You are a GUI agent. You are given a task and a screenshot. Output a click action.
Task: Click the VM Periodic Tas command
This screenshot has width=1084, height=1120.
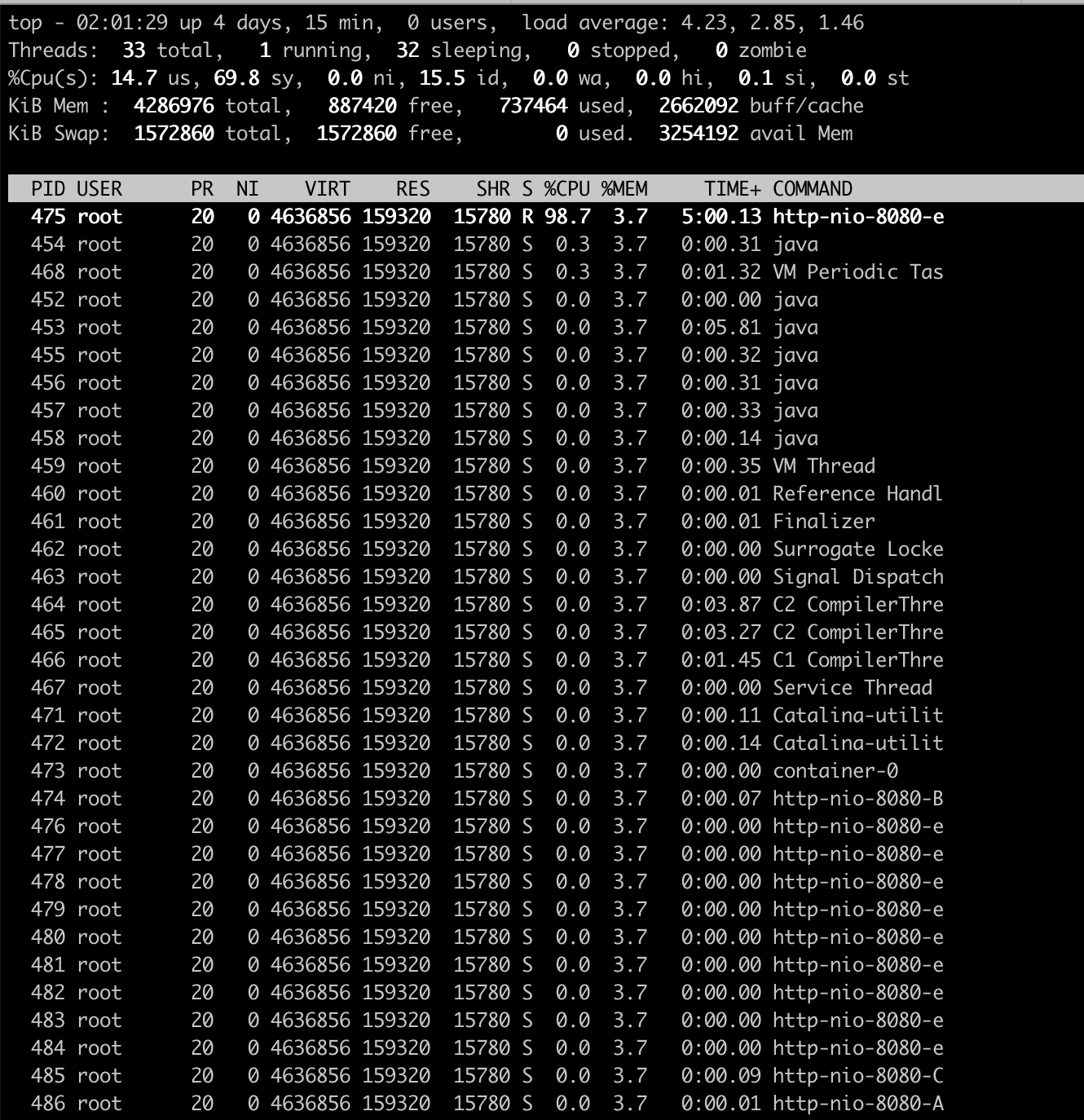[858, 272]
